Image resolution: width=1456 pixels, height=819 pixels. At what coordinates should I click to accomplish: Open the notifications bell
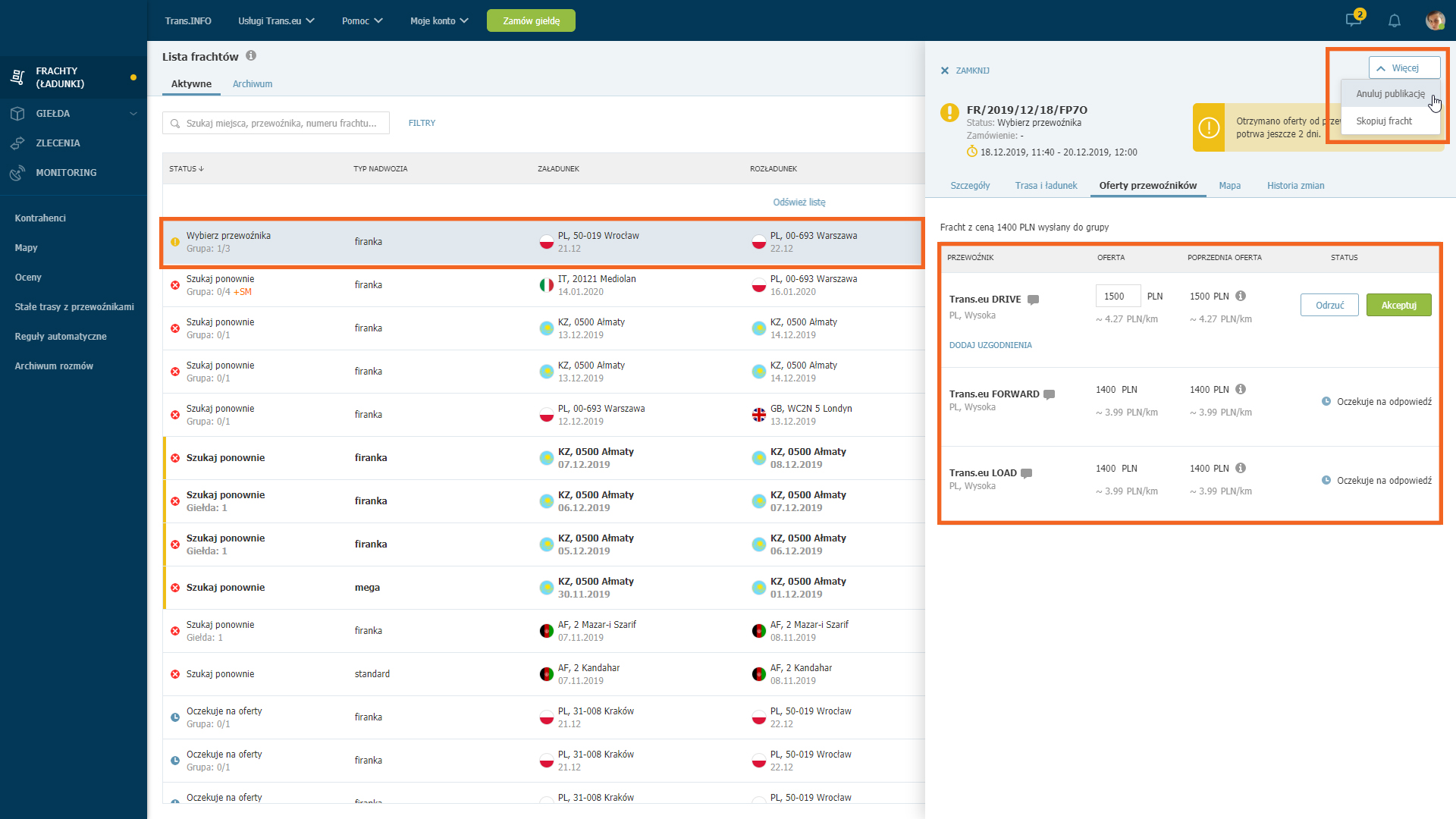pos(1394,20)
